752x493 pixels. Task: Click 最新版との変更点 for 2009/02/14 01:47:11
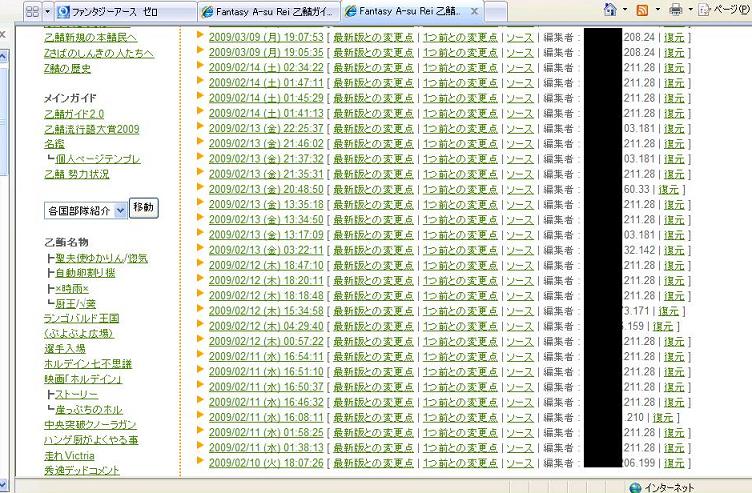[x=373, y=83]
